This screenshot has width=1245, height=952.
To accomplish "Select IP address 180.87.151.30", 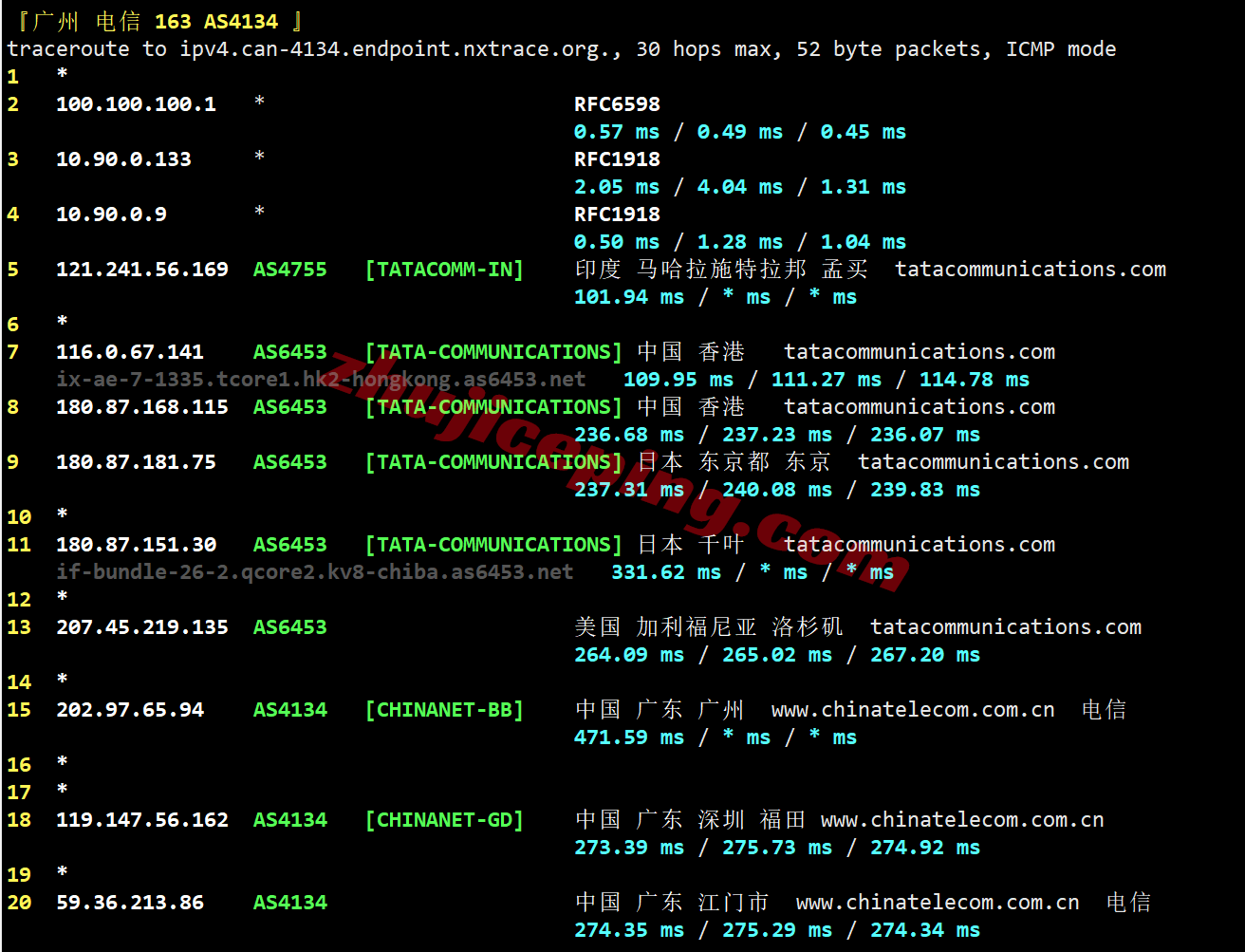I will 136,545.
